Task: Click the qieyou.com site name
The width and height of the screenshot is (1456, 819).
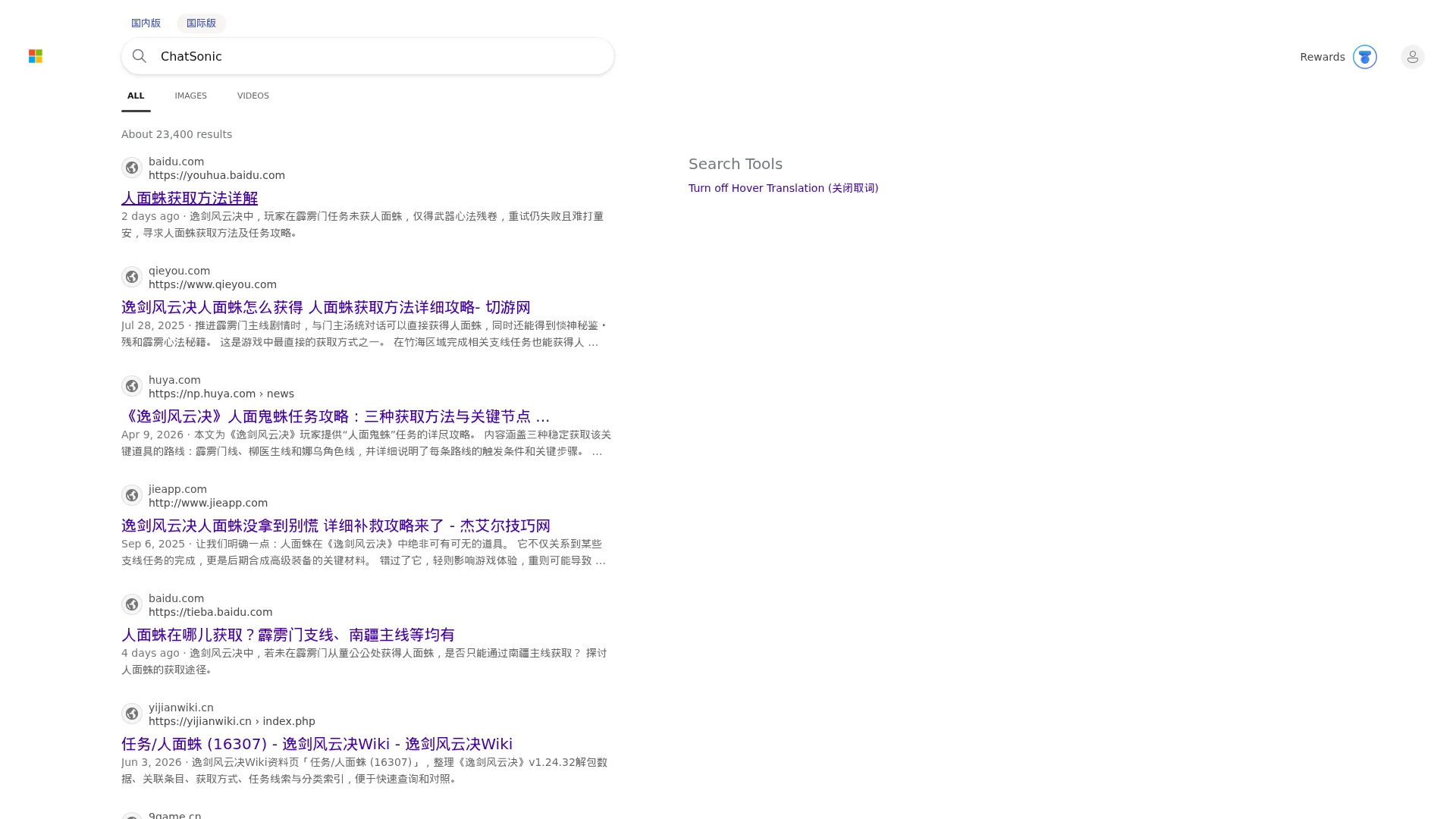Action: 179,271
